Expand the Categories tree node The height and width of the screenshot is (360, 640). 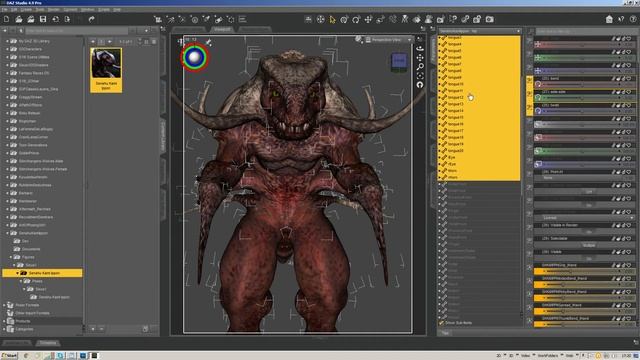point(4,329)
